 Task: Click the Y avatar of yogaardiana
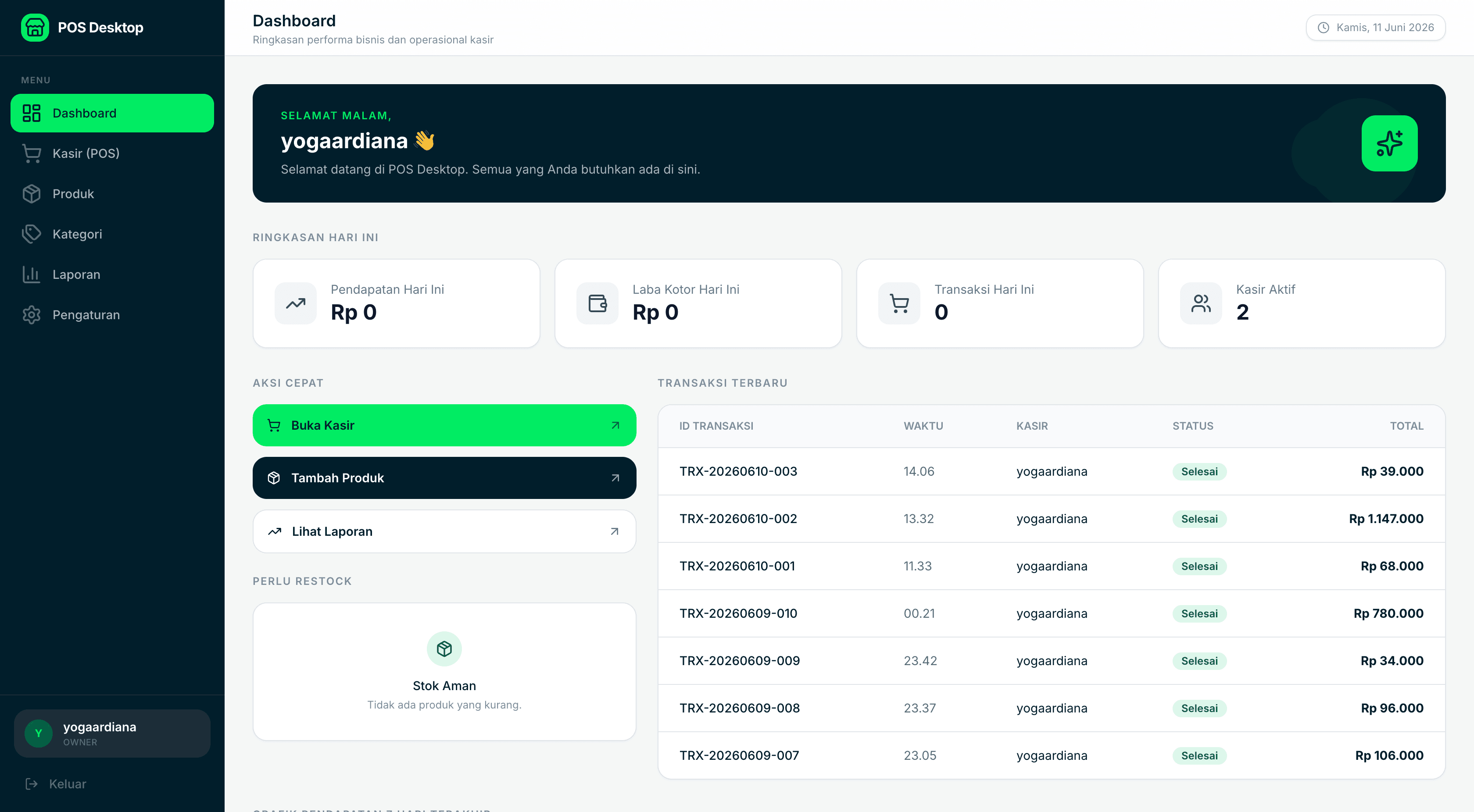pyautogui.click(x=38, y=734)
